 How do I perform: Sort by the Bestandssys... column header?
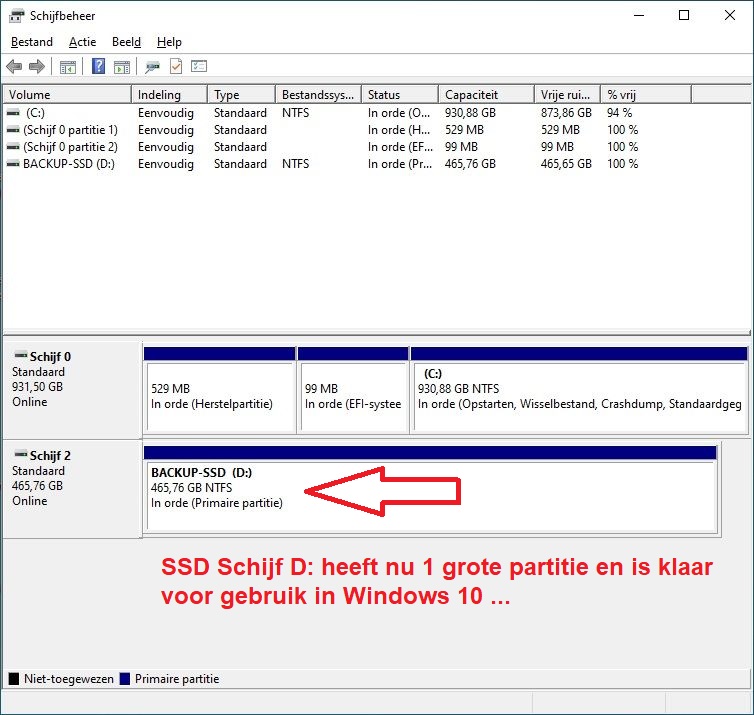(x=318, y=94)
